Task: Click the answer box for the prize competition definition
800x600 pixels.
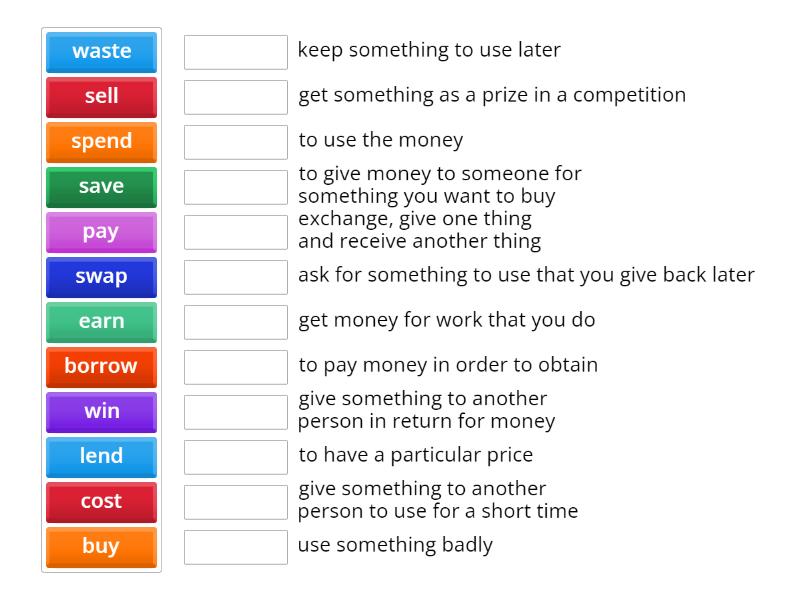Action: [x=235, y=95]
